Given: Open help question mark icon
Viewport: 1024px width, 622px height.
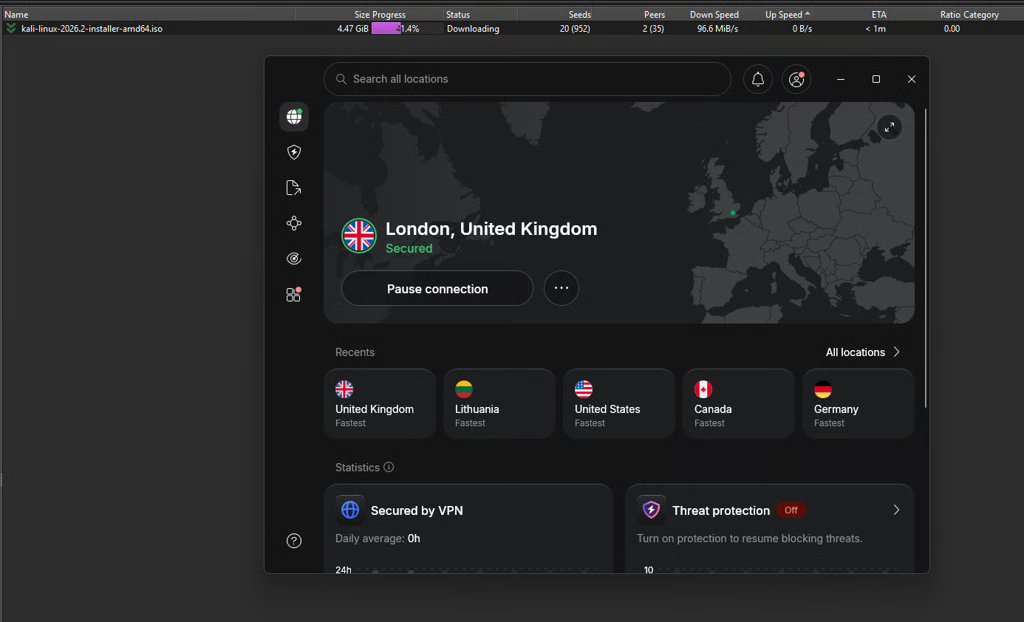Looking at the screenshot, I should 294,540.
